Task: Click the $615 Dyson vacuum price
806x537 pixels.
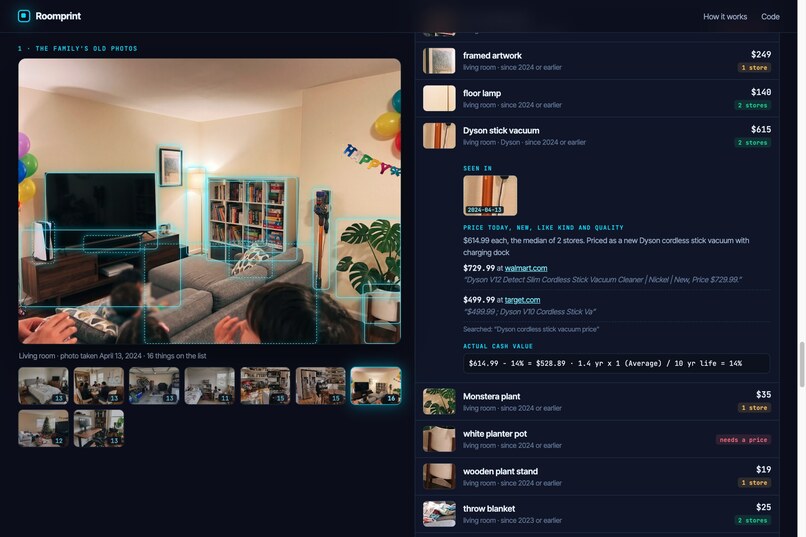Action: pos(761,129)
